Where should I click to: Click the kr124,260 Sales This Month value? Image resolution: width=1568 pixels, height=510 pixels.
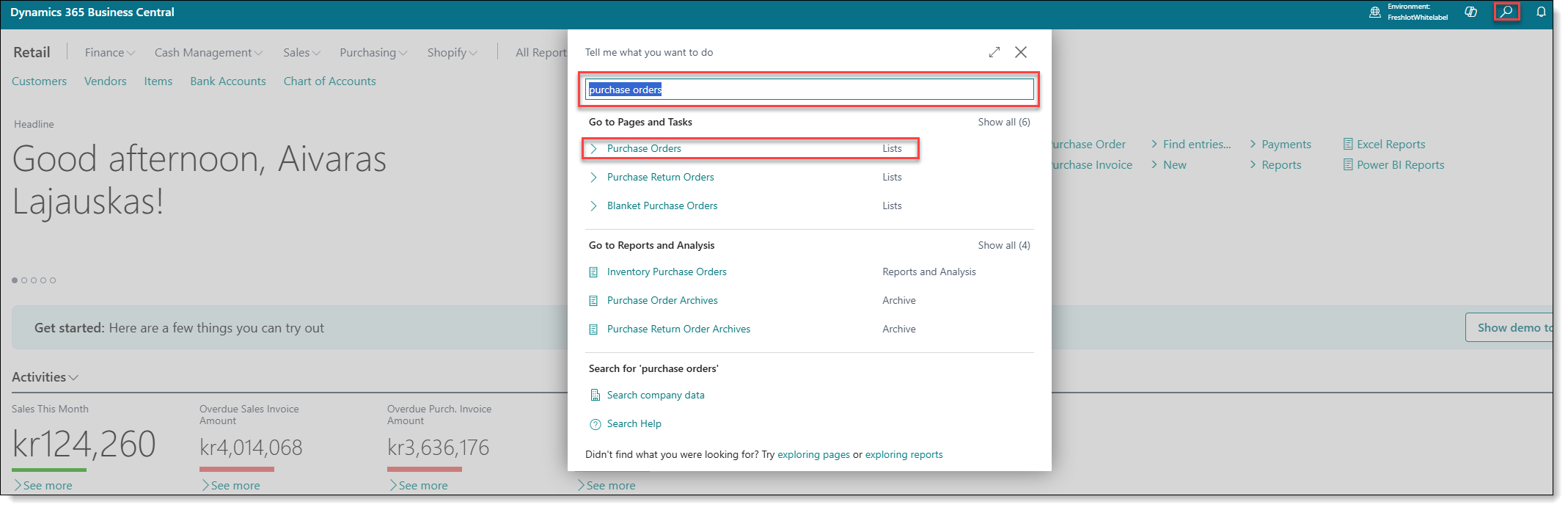pyautogui.click(x=84, y=444)
